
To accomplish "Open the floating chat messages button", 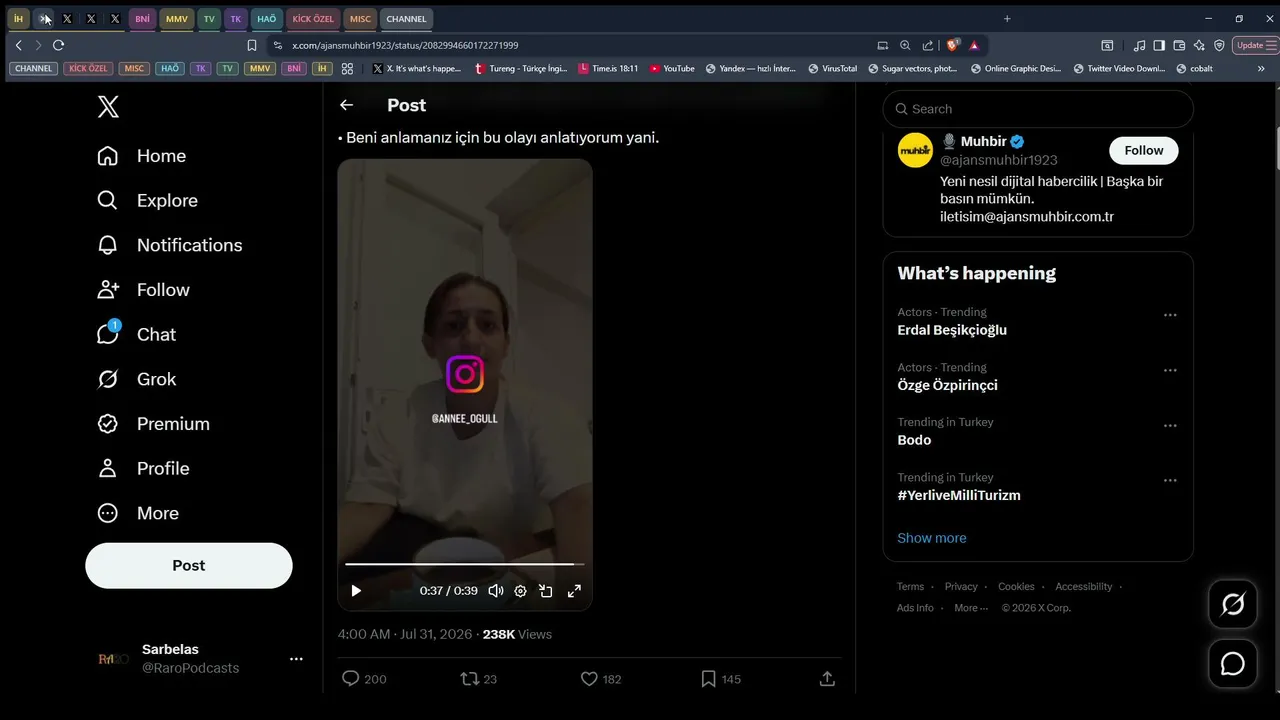I will (x=1233, y=664).
